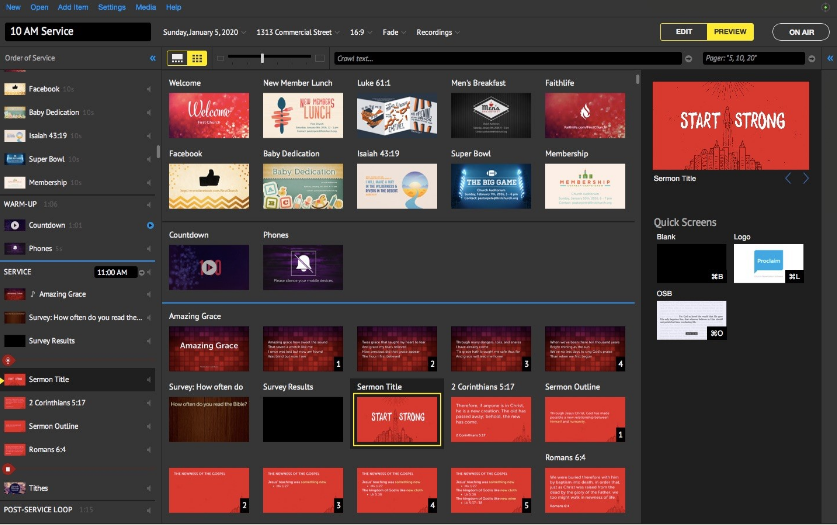Toggle ON AIR
837x525 pixels.
pyautogui.click(x=801, y=32)
